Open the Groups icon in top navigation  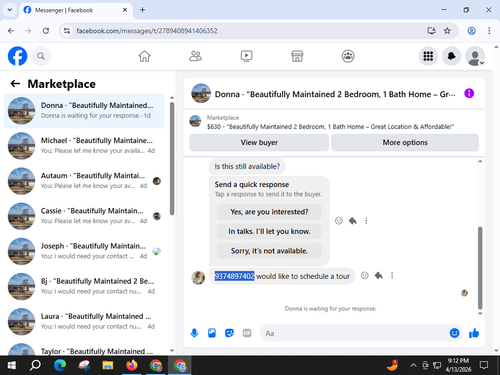(x=348, y=56)
